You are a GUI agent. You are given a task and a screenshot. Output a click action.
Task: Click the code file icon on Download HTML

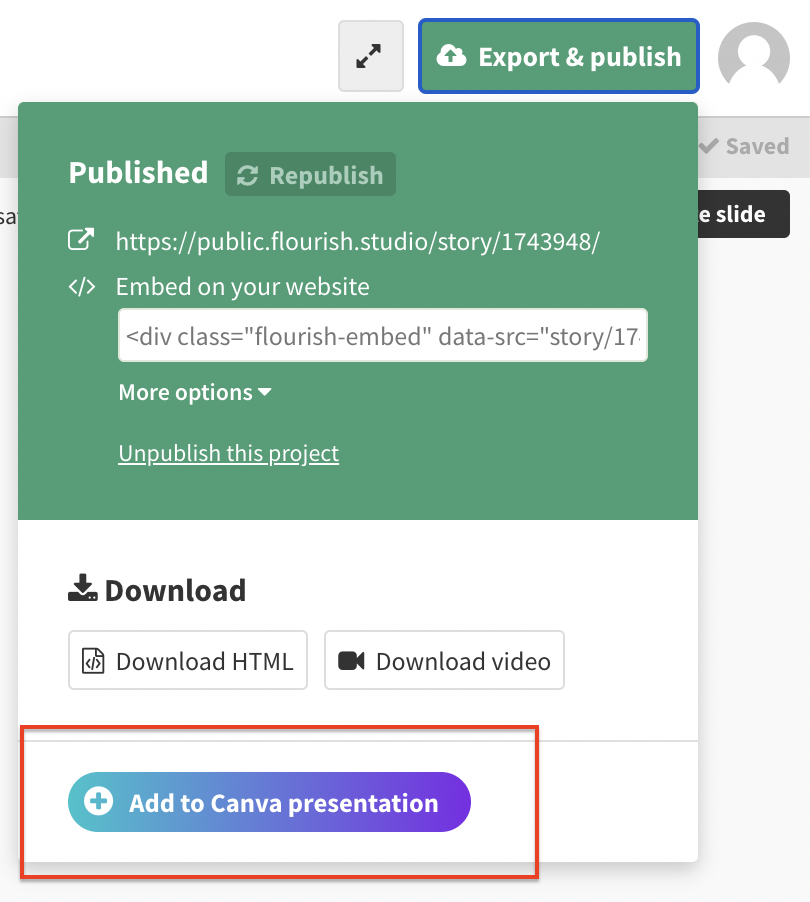tap(93, 660)
